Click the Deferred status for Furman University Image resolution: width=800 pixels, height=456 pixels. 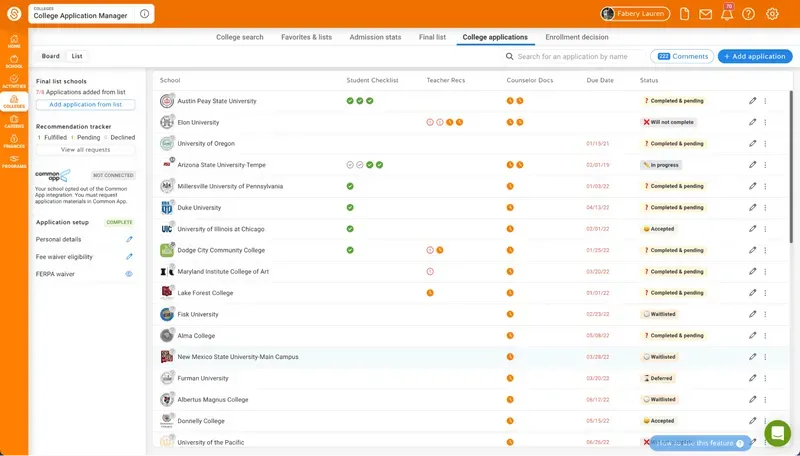point(658,378)
